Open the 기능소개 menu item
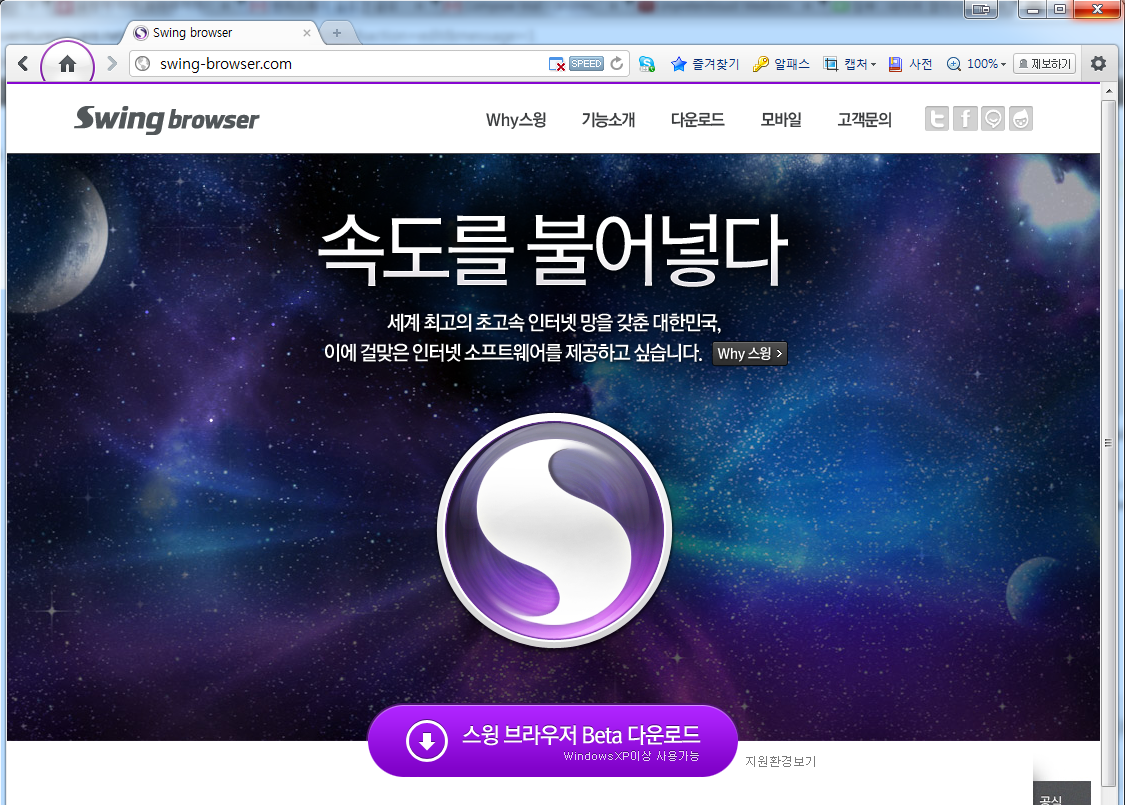The image size is (1125, 805). click(608, 120)
